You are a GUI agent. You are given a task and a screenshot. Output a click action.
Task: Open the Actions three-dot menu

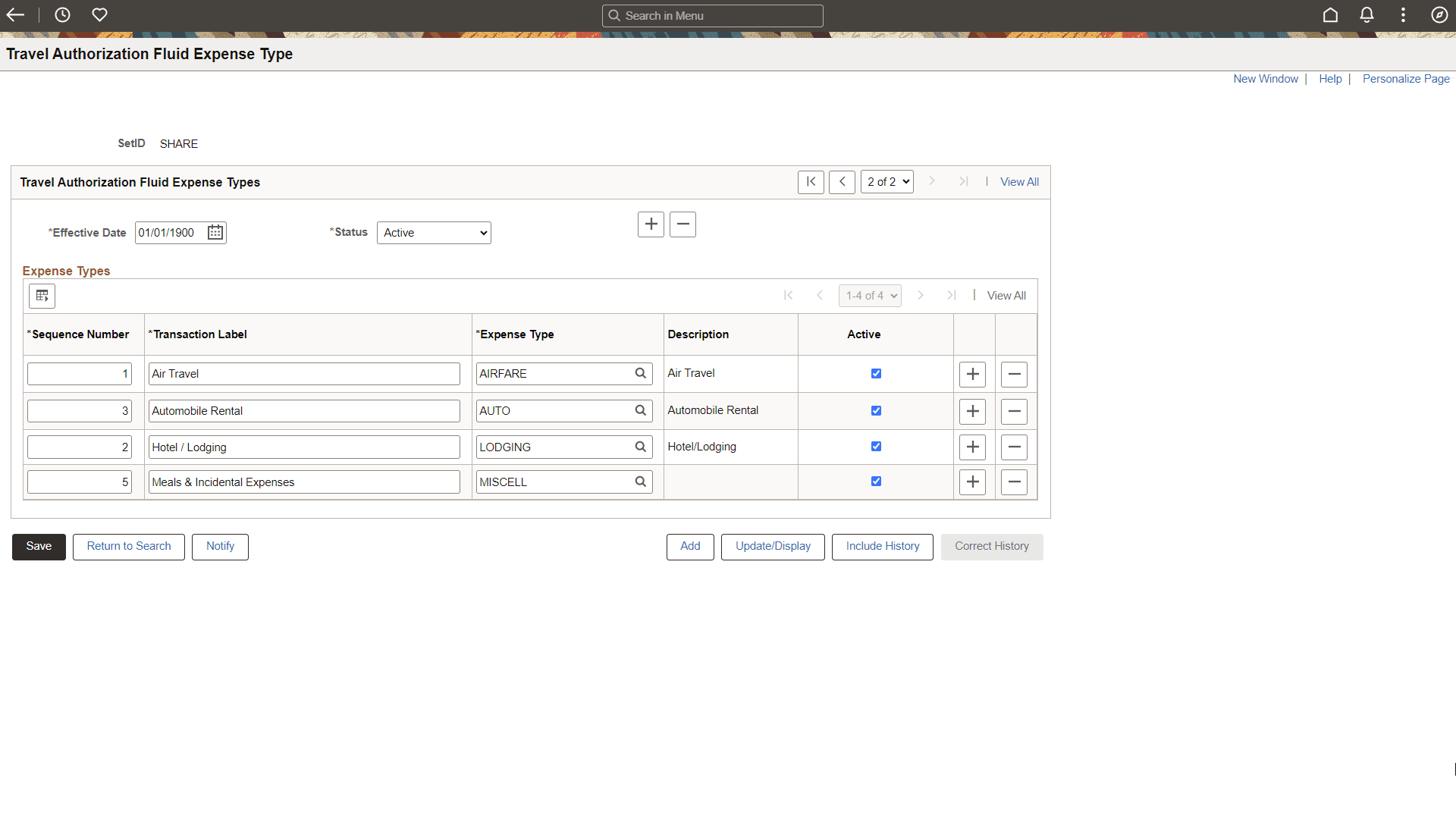click(1403, 15)
